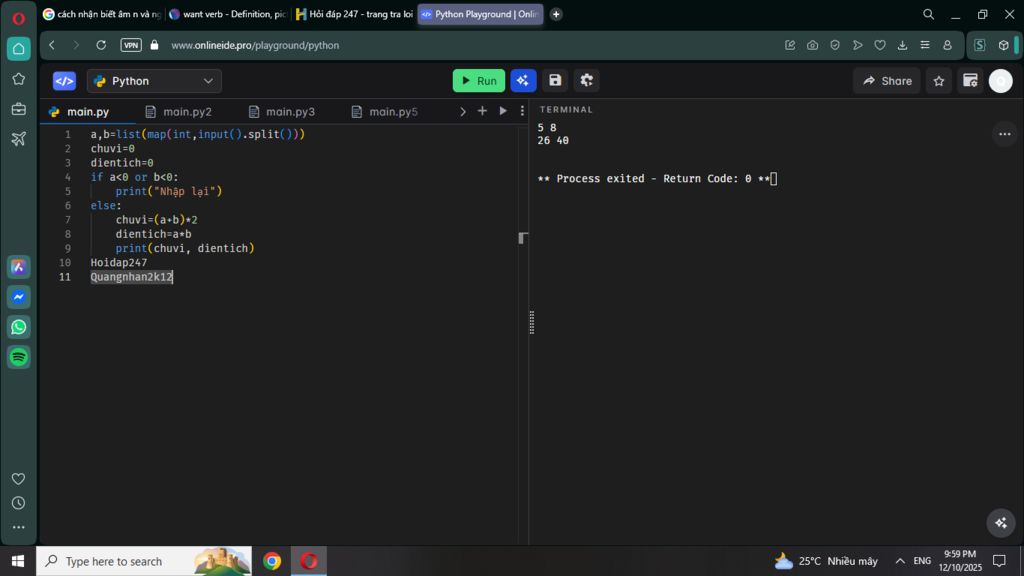The width and height of the screenshot is (1024, 576).
Task: Open the notifications action center
Action: coord(999,561)
